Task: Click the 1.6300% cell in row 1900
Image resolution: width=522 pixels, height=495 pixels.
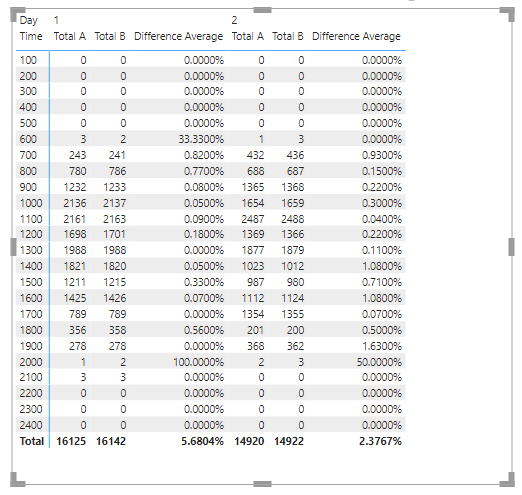Action: (382, 346)
